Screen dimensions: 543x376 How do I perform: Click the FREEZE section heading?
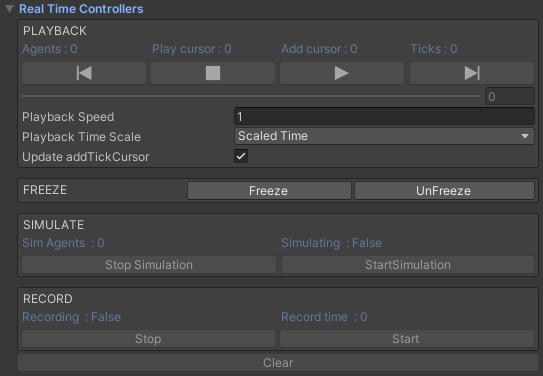45,190
